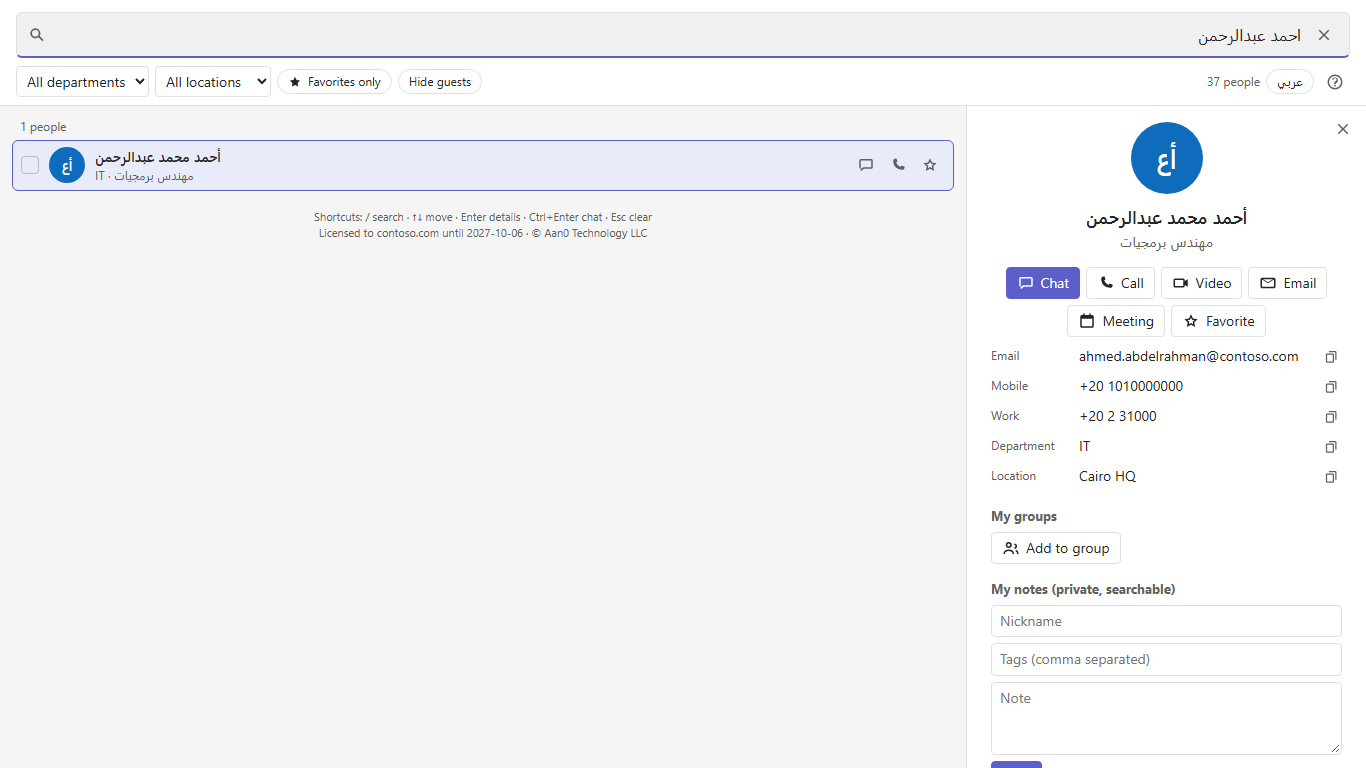Click the search magnifier icon
Viewport: 1366px width, 768px height.
37,35
